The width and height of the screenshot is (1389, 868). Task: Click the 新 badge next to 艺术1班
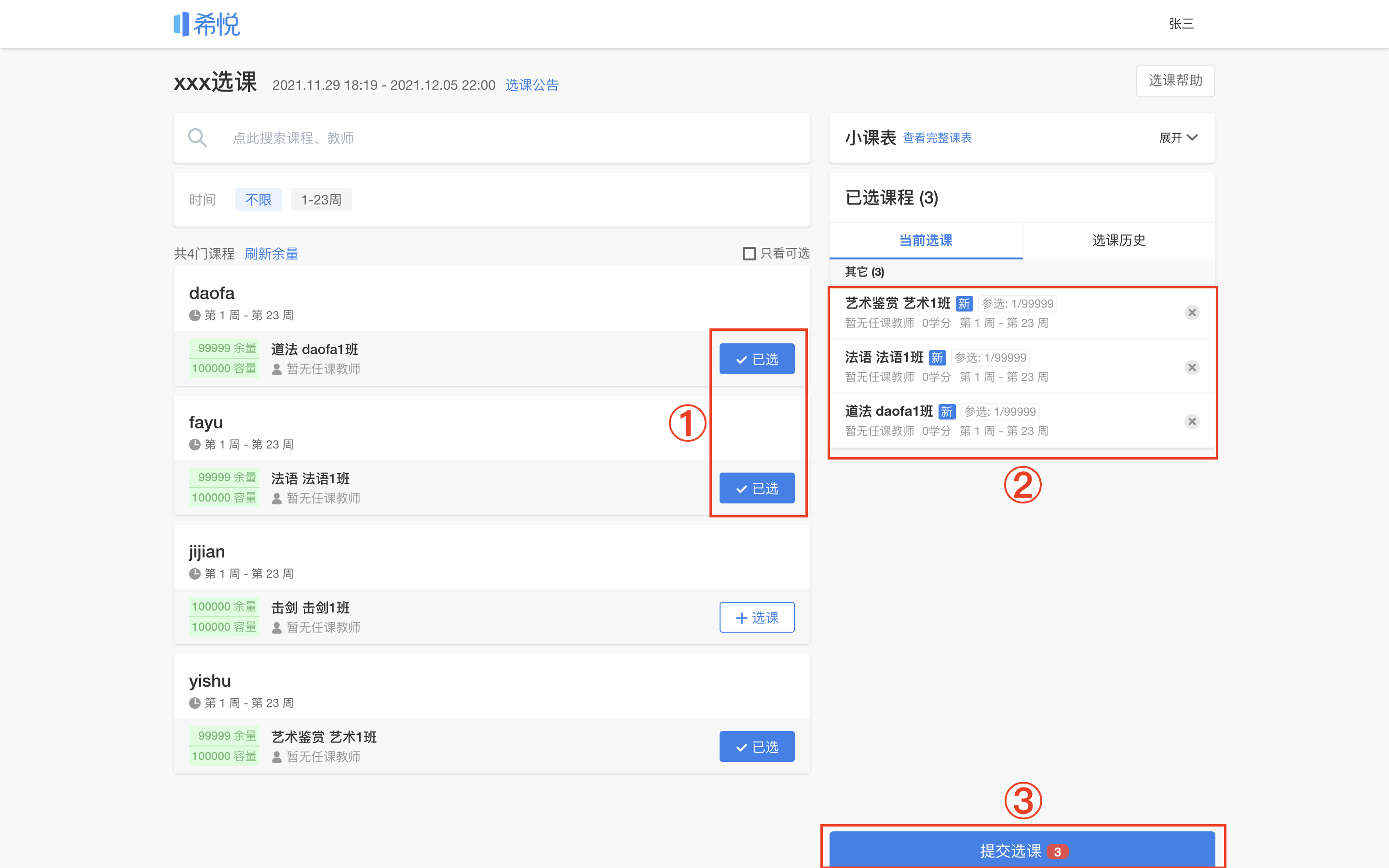tap(964, 304)
